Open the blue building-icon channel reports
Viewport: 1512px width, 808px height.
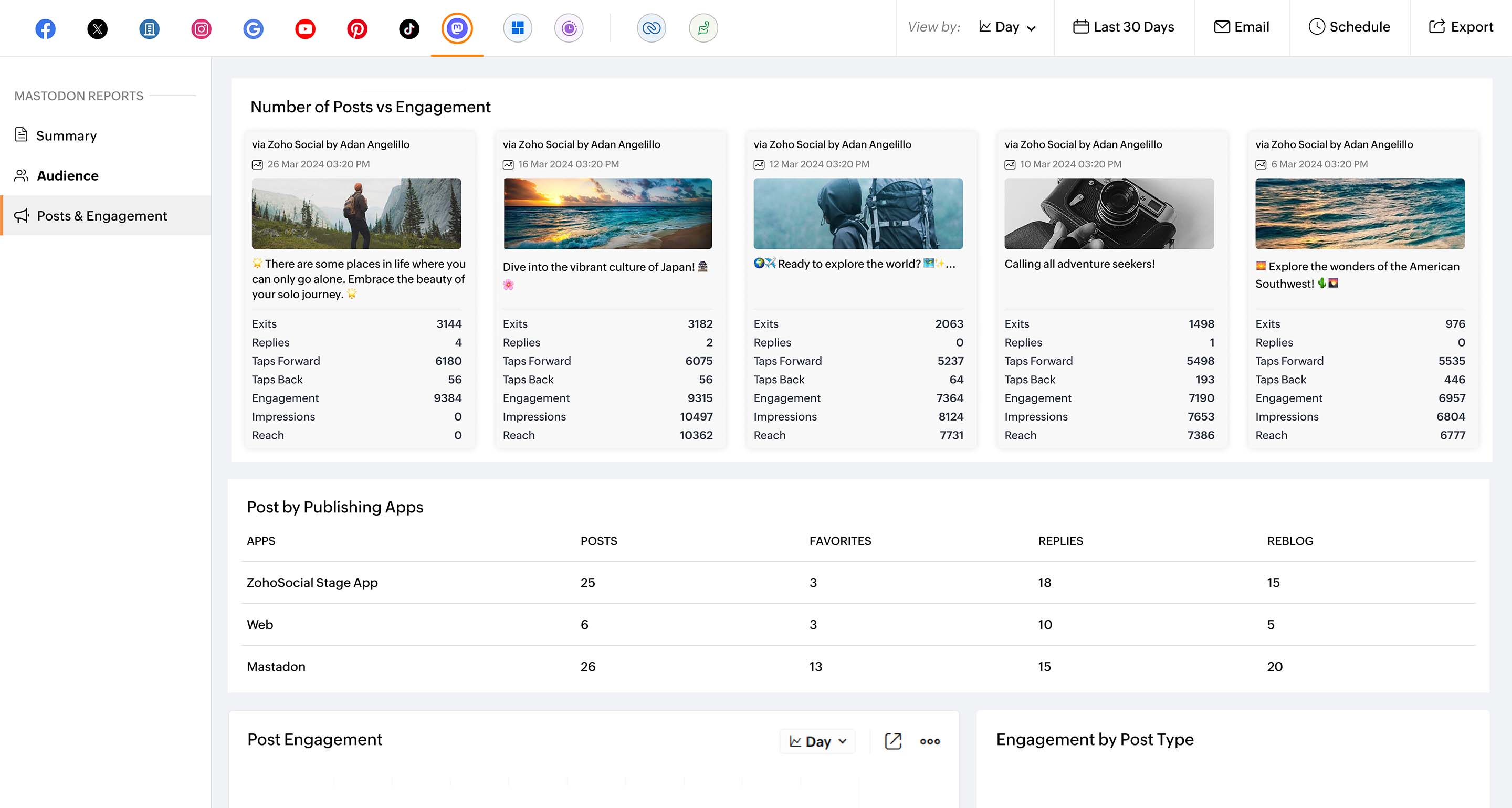point(149,28)
